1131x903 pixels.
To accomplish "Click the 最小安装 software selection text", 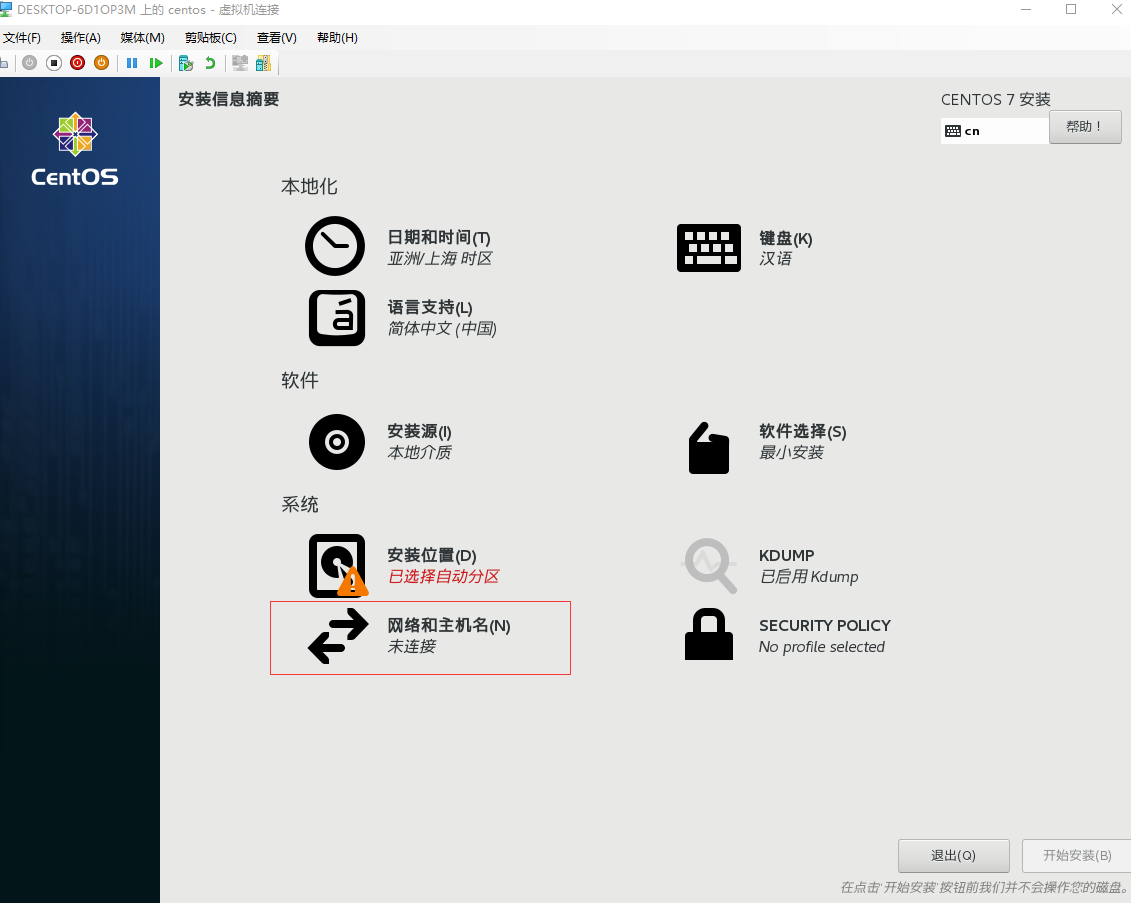I will coord(791,452).
